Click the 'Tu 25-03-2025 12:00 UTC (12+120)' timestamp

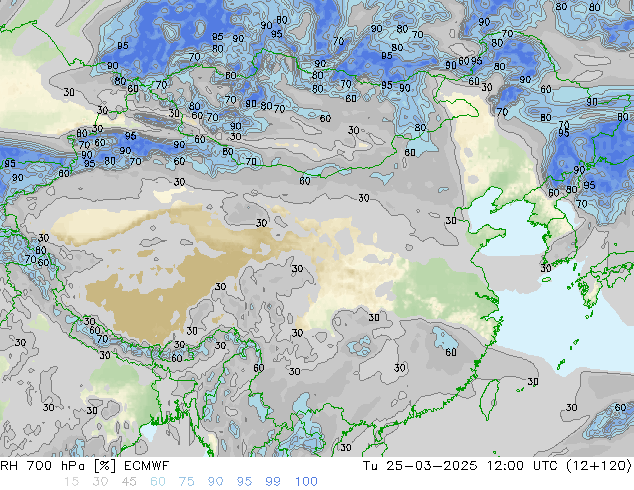497,466
